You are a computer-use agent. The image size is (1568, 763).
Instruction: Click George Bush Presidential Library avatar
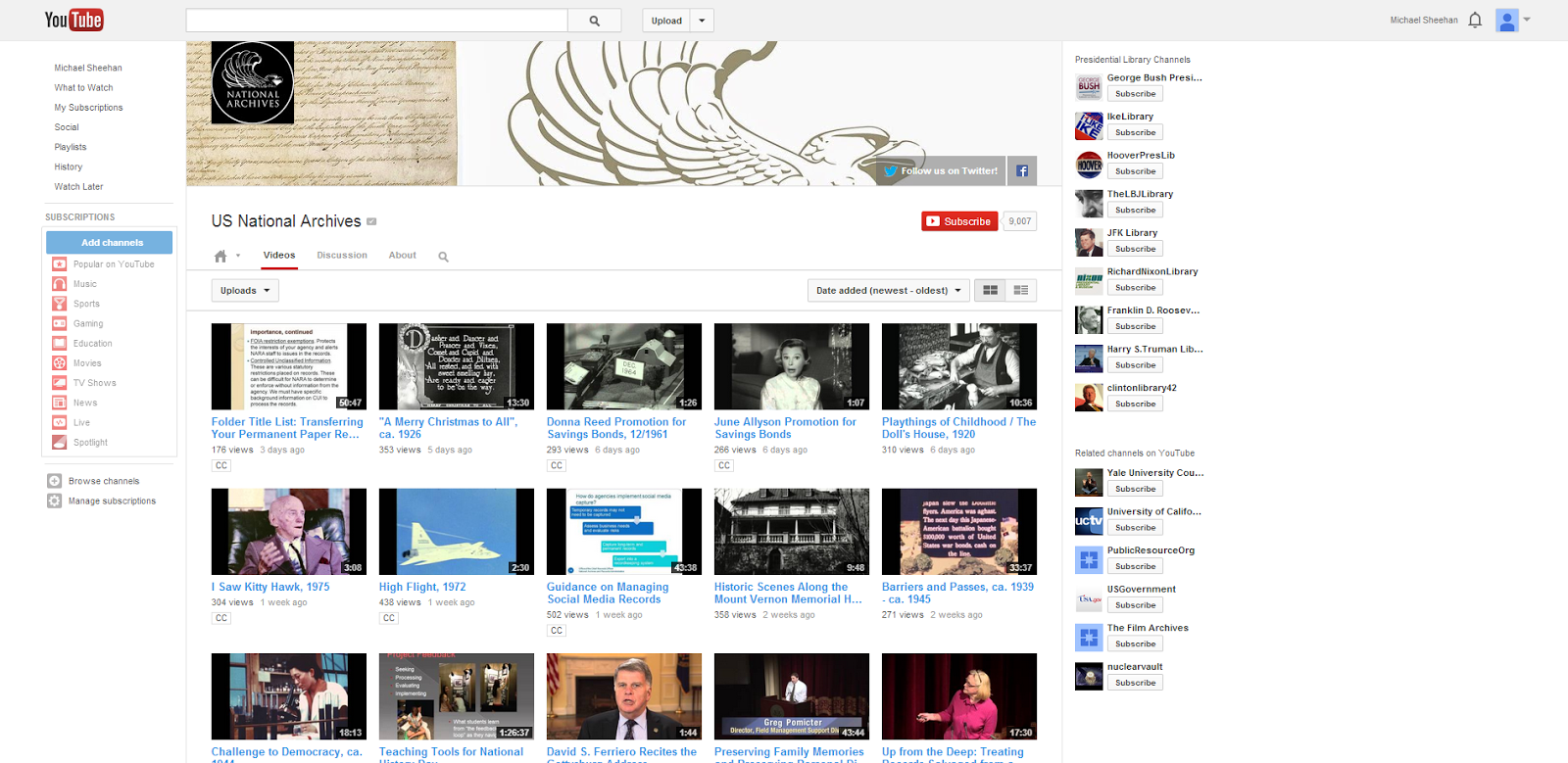click(1089, 86)
